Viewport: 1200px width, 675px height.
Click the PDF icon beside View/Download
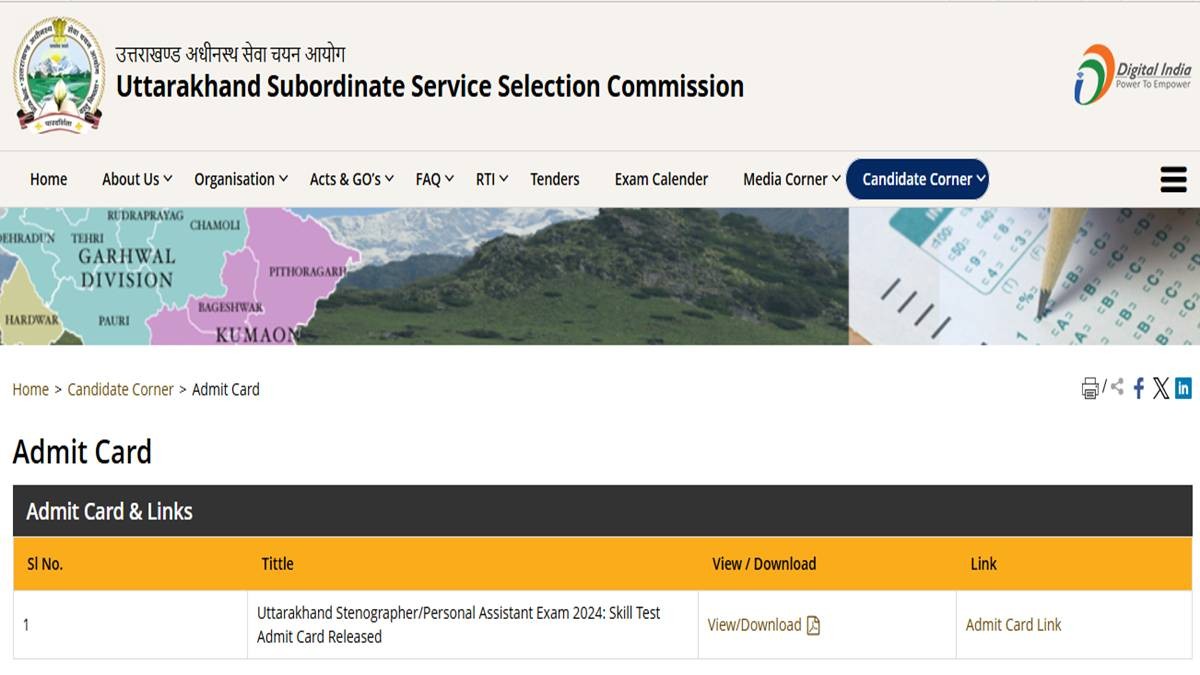tap(813, 625)
